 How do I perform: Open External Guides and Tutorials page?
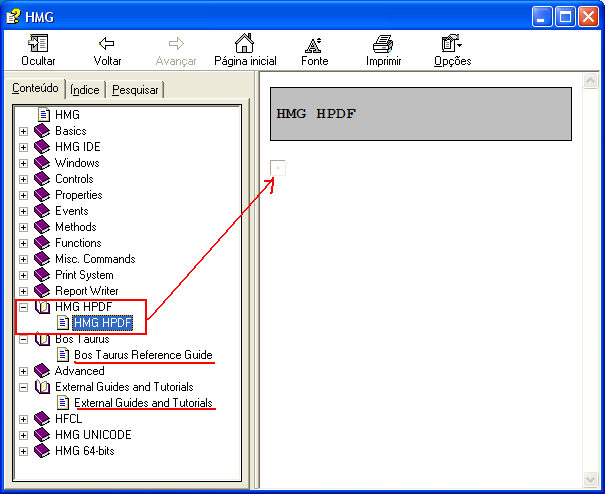click(143, 403)
